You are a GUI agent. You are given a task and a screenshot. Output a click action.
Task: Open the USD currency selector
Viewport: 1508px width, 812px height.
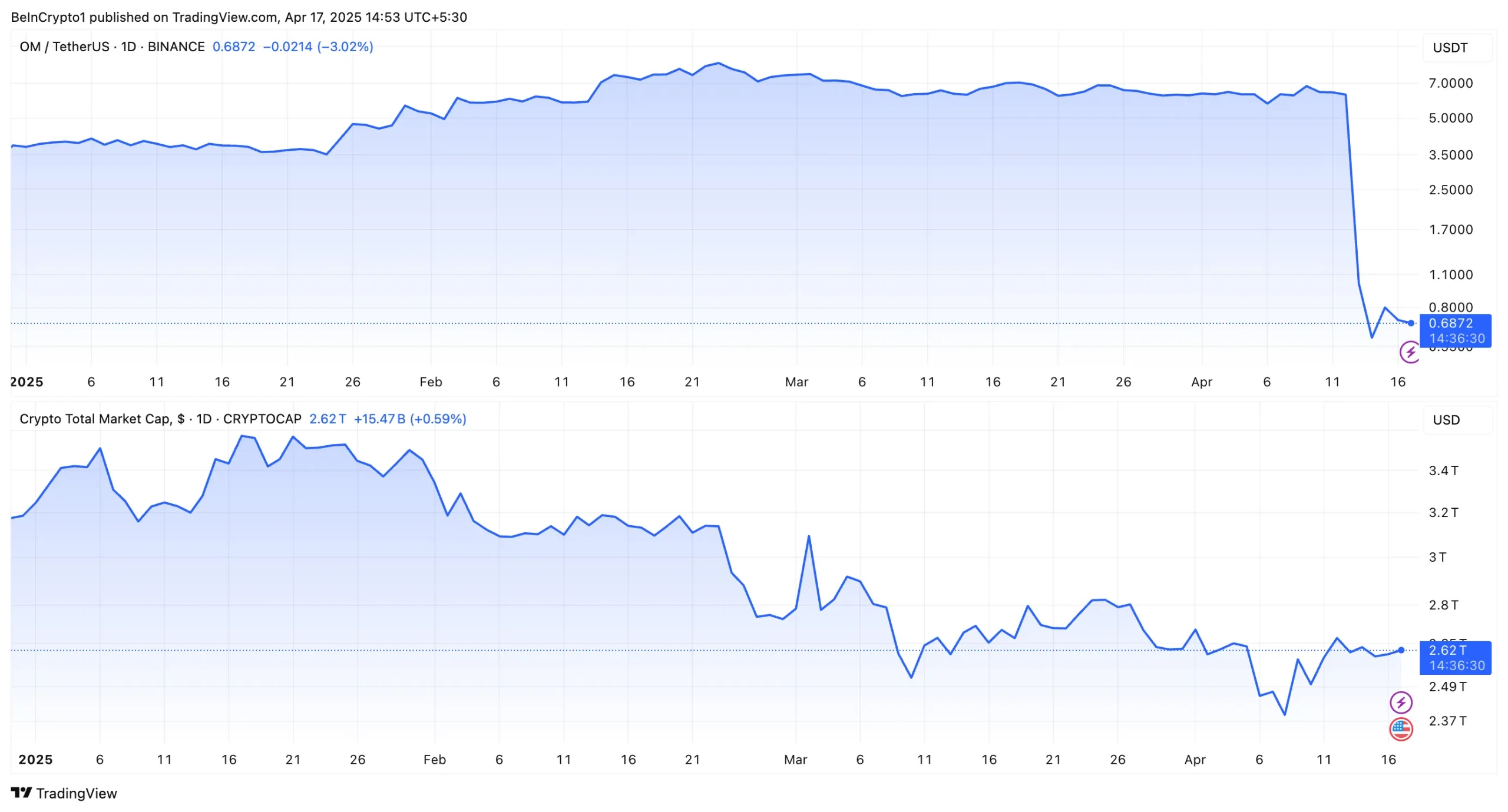pyautogui.click(x=1446, y=420)
